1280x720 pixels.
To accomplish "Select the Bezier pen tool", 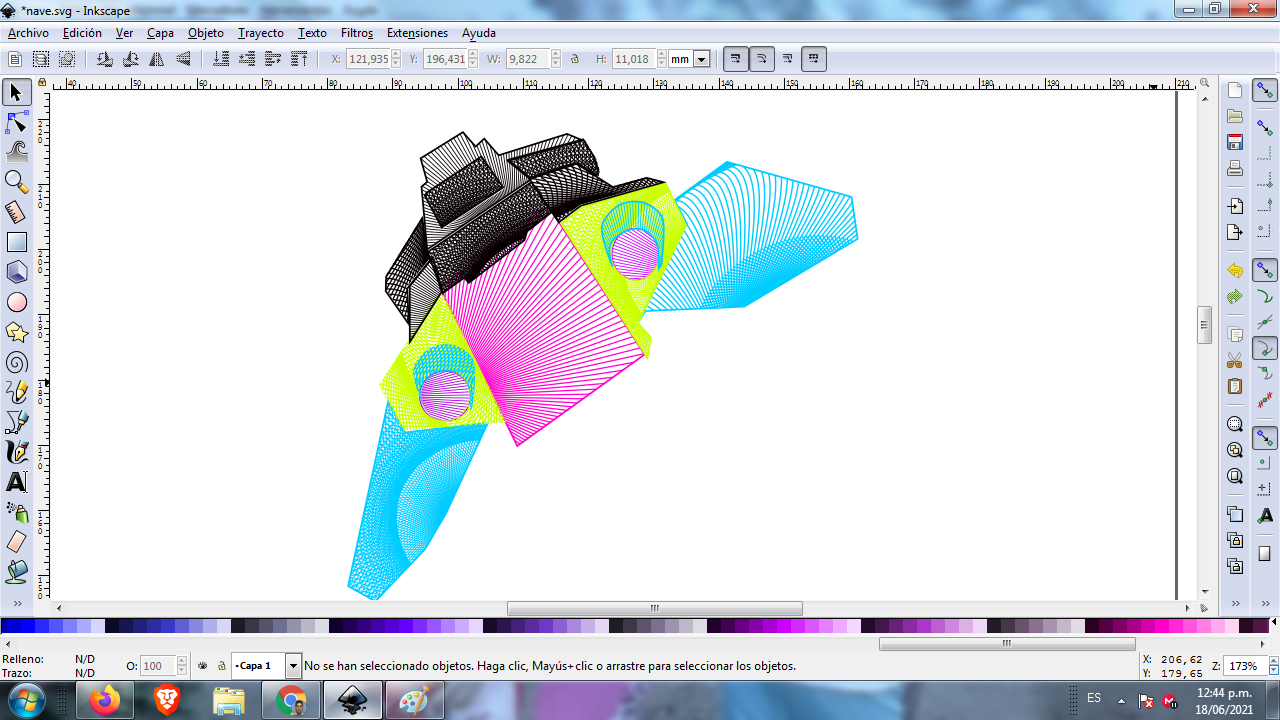I will pyautogui.click(x=16, y=422).
